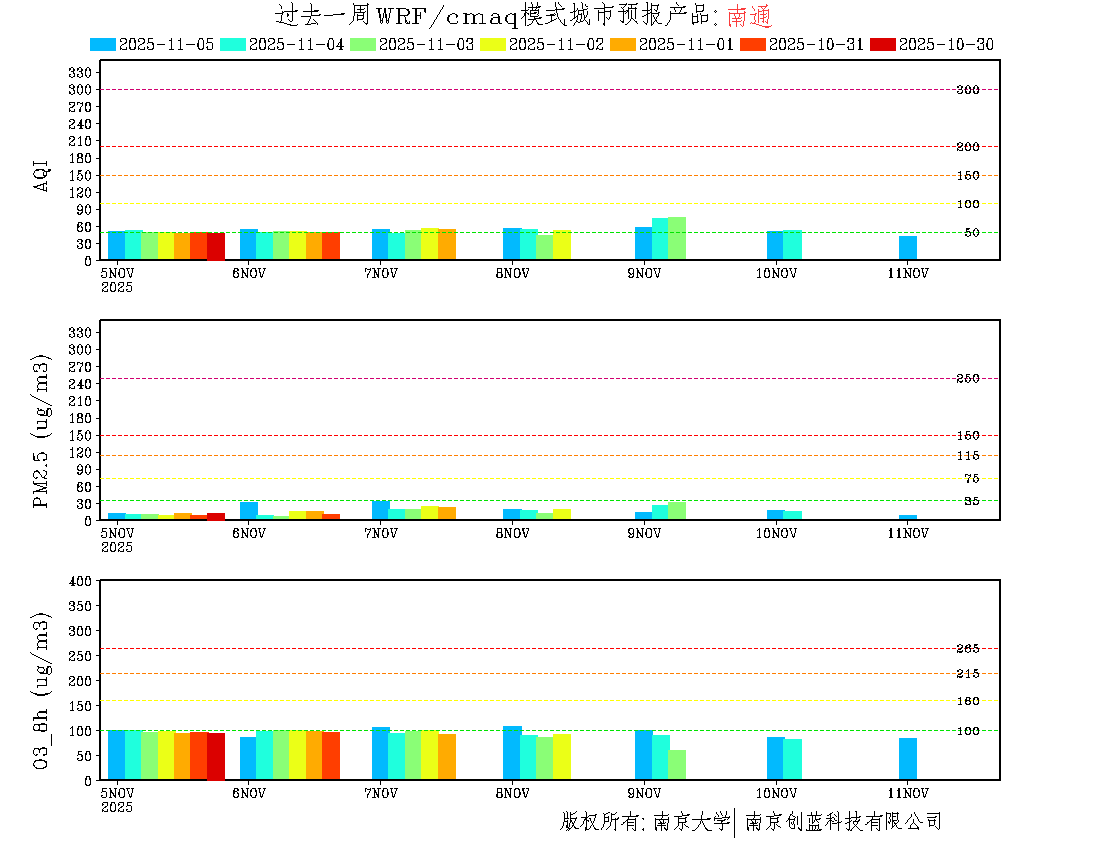Click the red city name 南通 in title
This screenshot has width=1100, height=850.
click(x=749, y=16)
